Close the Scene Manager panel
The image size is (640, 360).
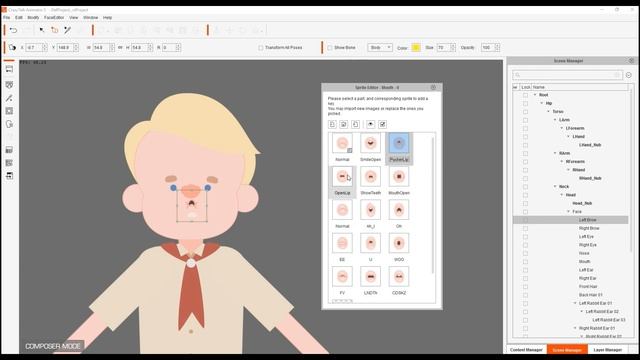pyautogui.click(x=631, y=60)
